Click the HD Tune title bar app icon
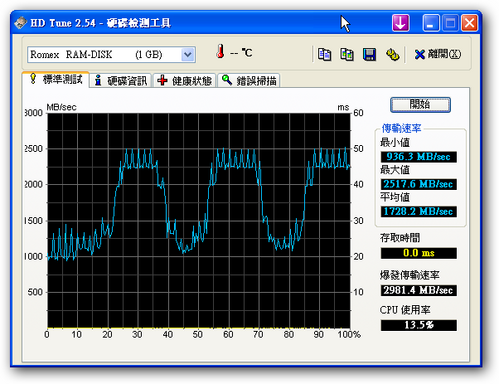Image resolution: width=499 pixels, height=384 pixels. point(21,23)
